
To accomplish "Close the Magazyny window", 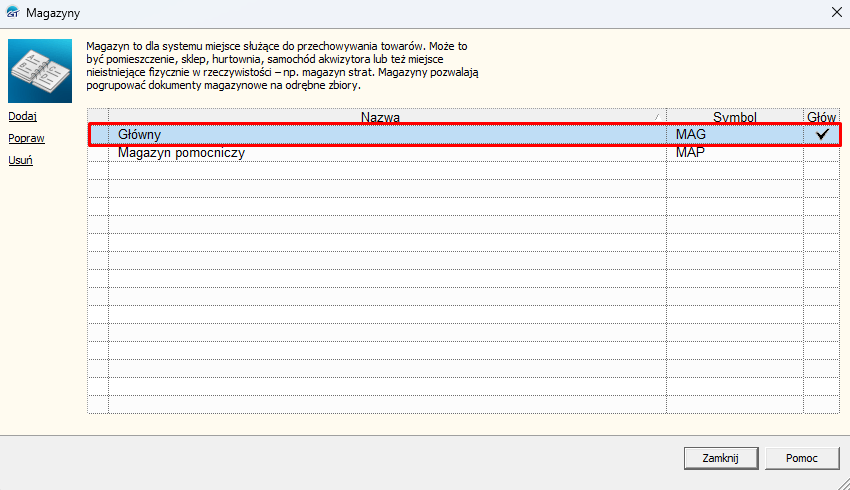I will click(835, 13).
